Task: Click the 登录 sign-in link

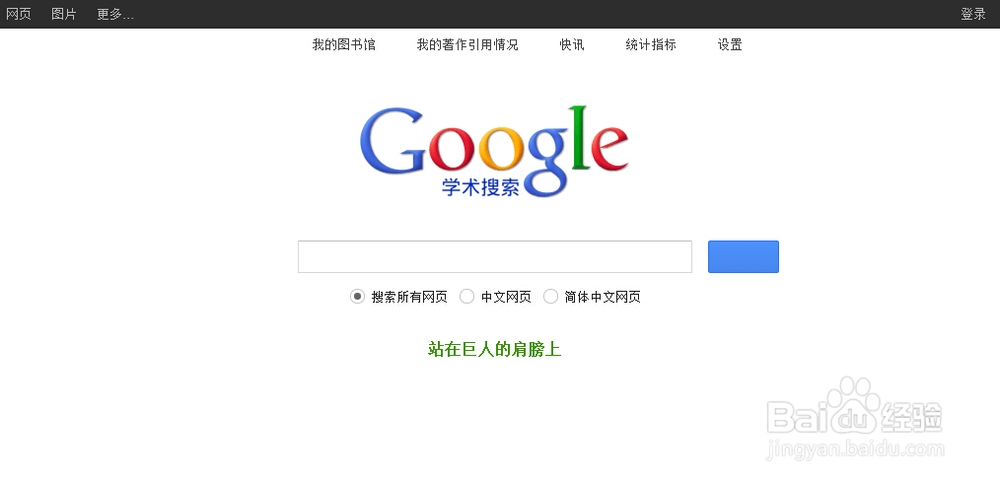Action: (973, 14)
